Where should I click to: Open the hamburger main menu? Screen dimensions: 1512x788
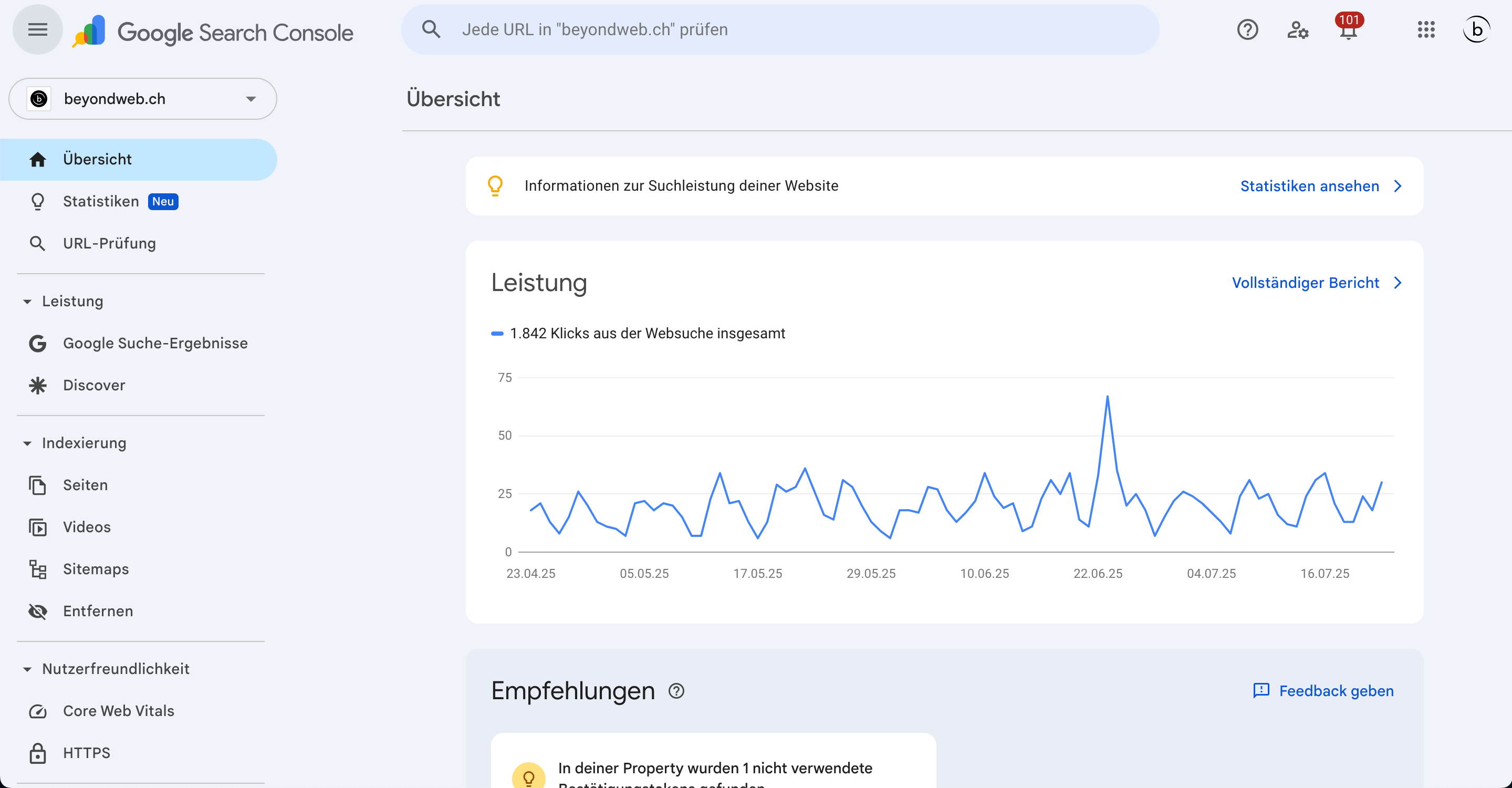pyautogui.click(x=38, y=29)
